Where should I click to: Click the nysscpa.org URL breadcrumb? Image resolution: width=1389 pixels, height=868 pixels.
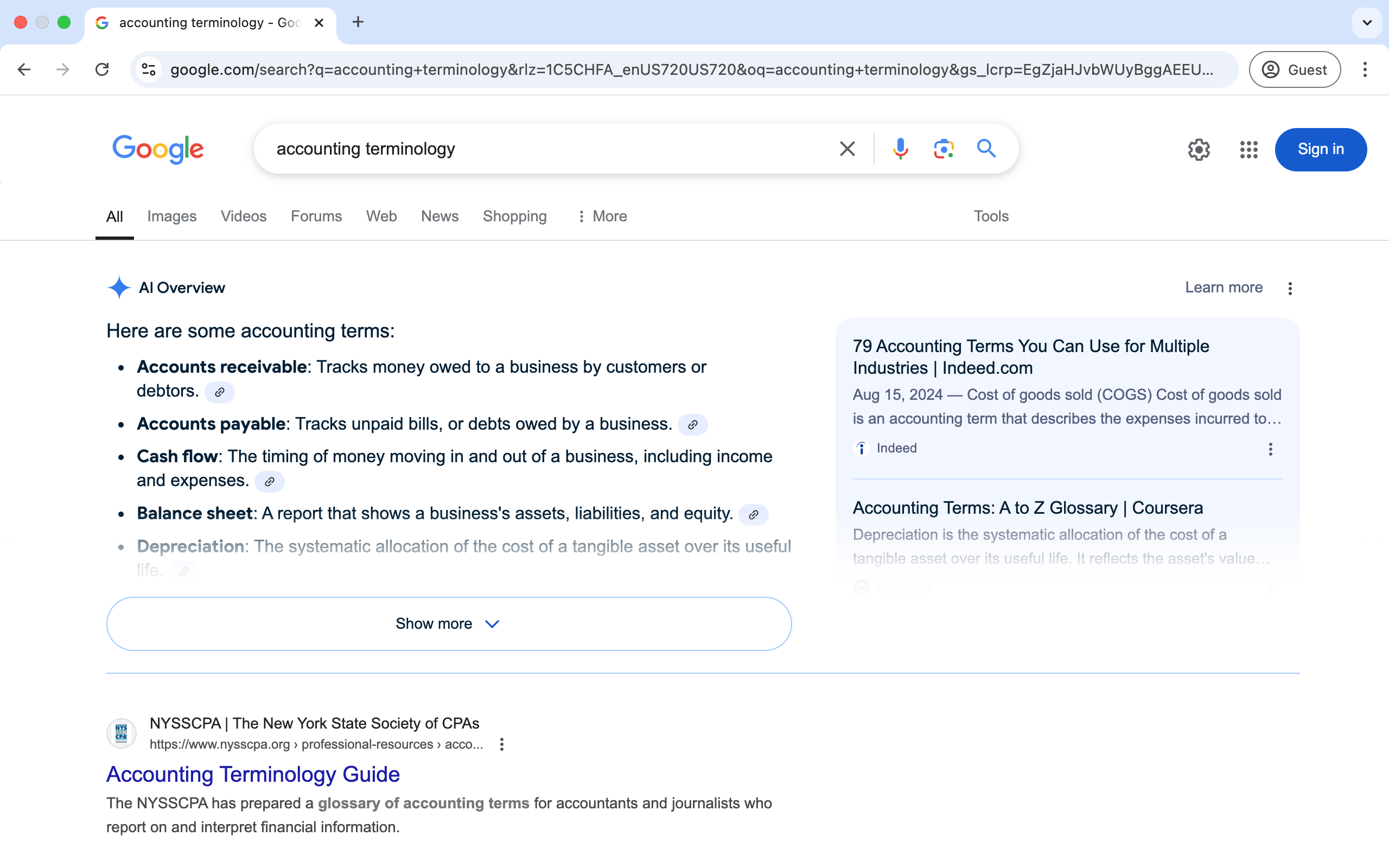point(316,744)
